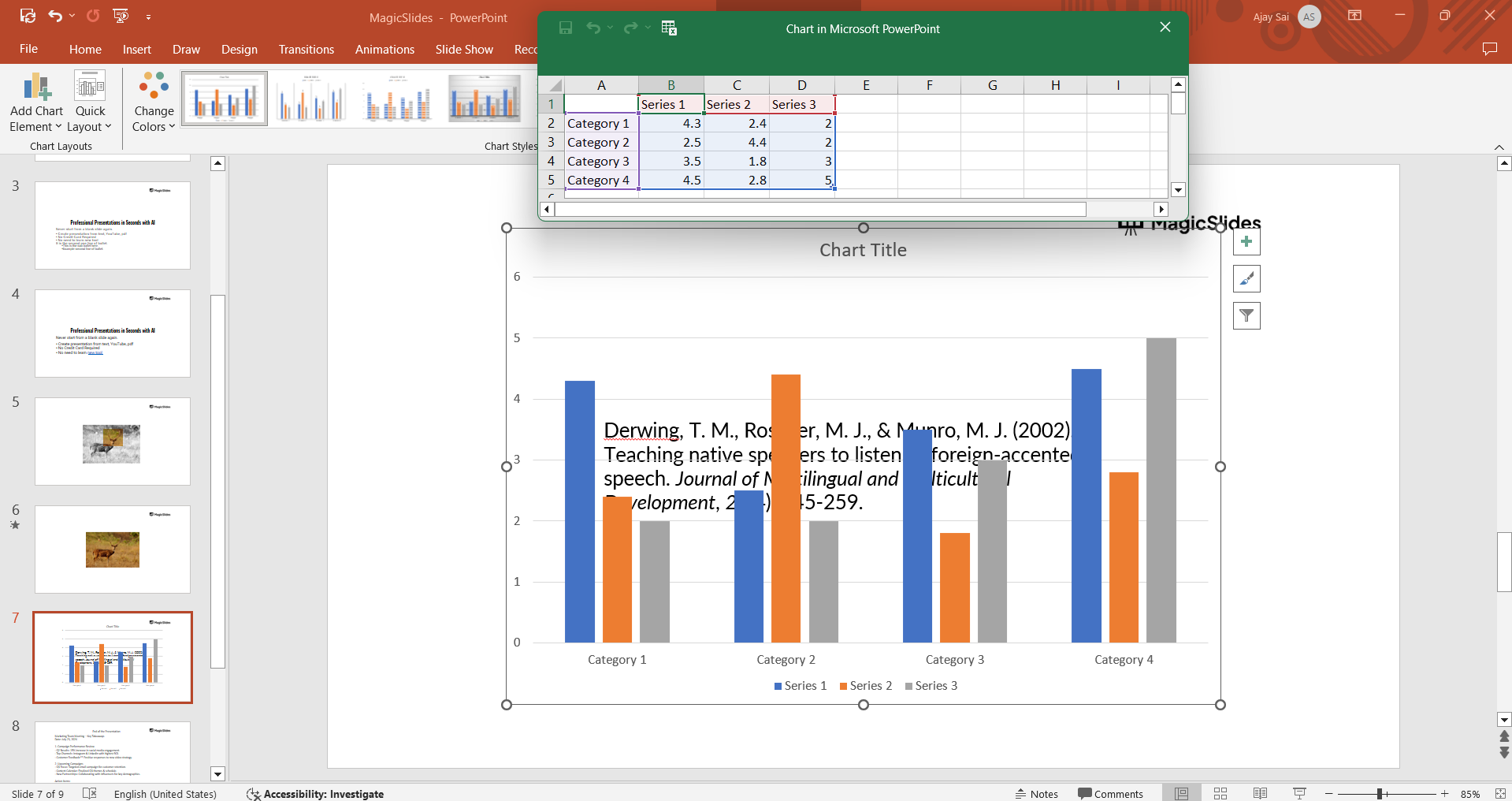The image size is (1512, 801).
Task: Click the zoom slider handle
Action: [x=1380, y=793]
